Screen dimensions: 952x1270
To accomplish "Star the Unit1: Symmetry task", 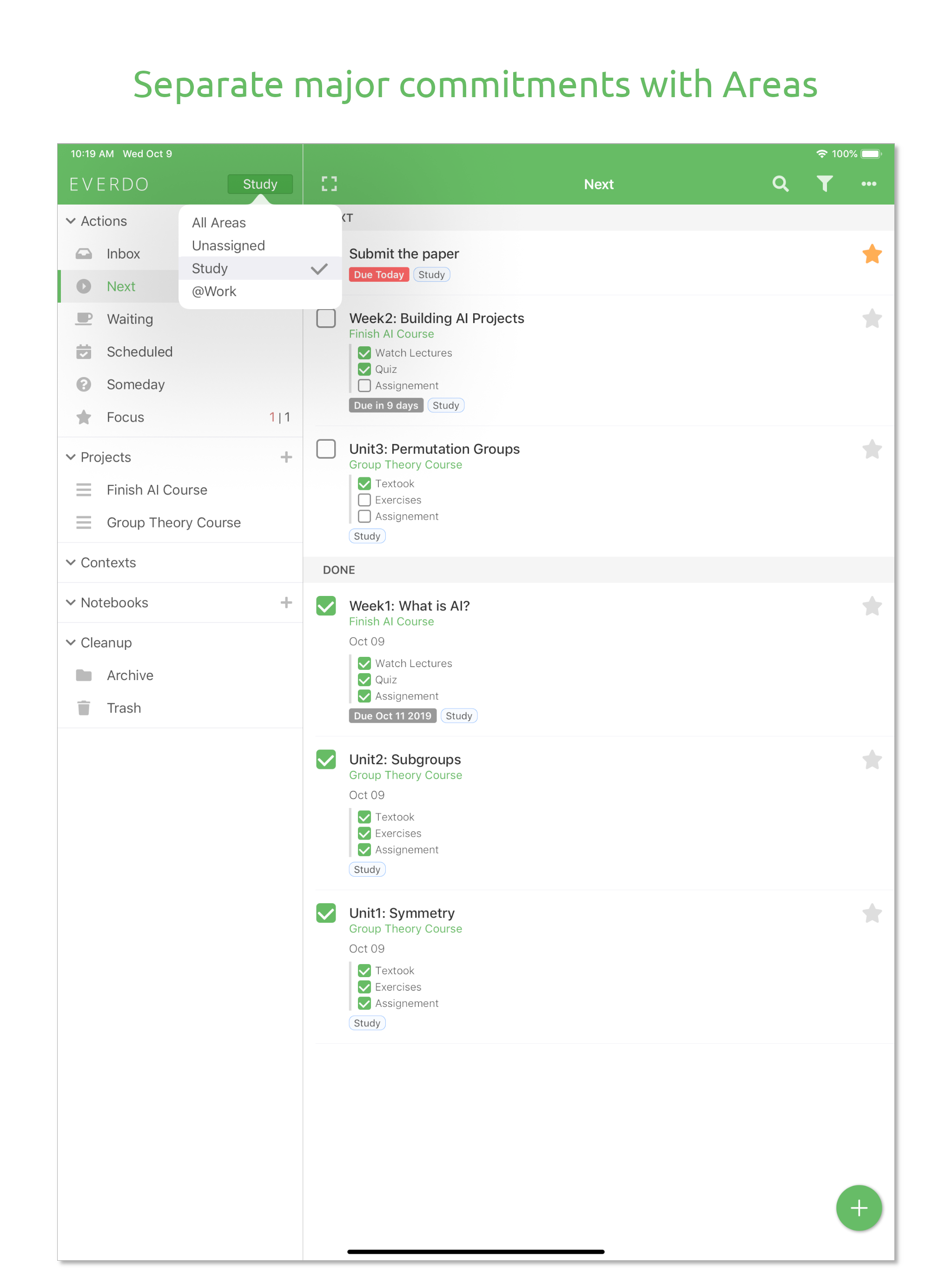I will coord(872,913).
